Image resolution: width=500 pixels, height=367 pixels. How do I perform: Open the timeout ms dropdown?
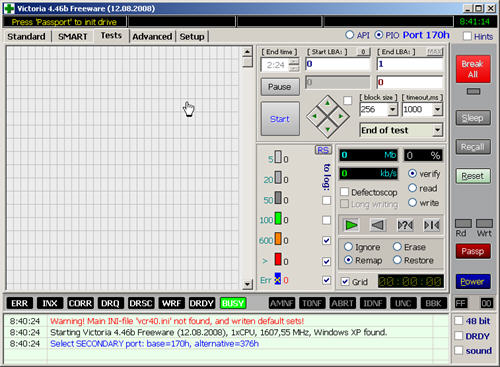pos(437,109)
